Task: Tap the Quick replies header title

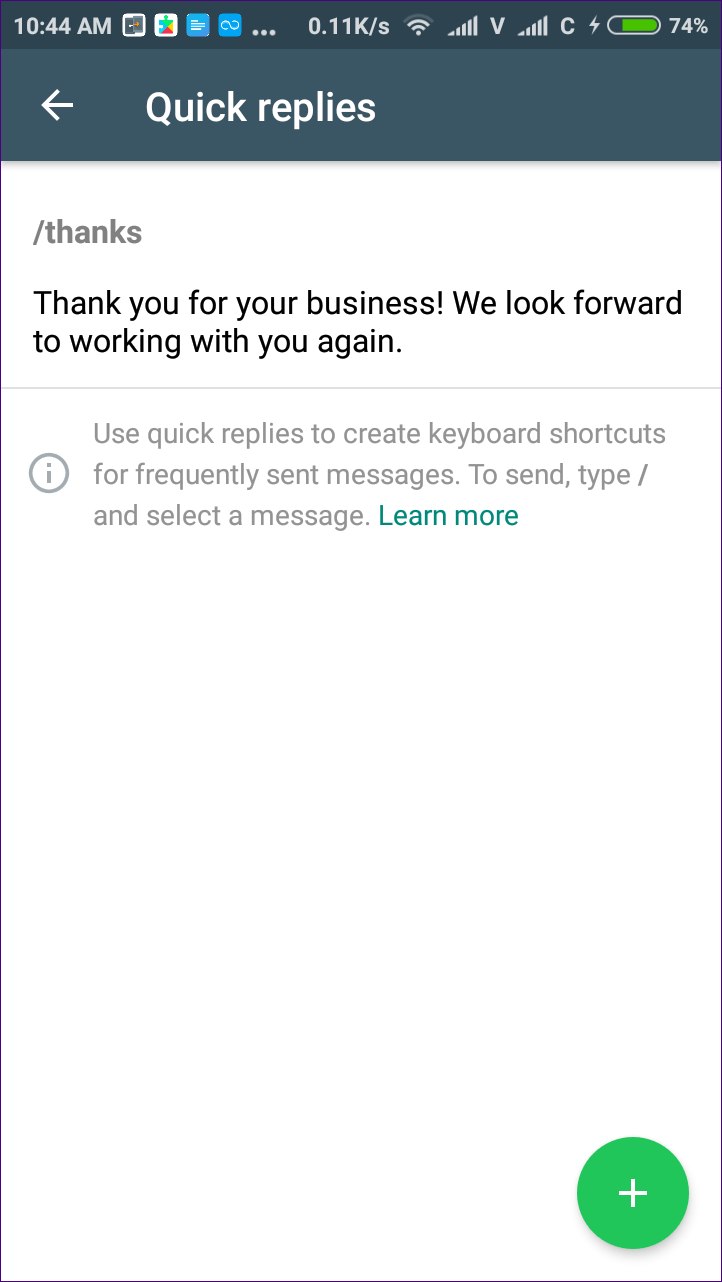Action: 261,107
